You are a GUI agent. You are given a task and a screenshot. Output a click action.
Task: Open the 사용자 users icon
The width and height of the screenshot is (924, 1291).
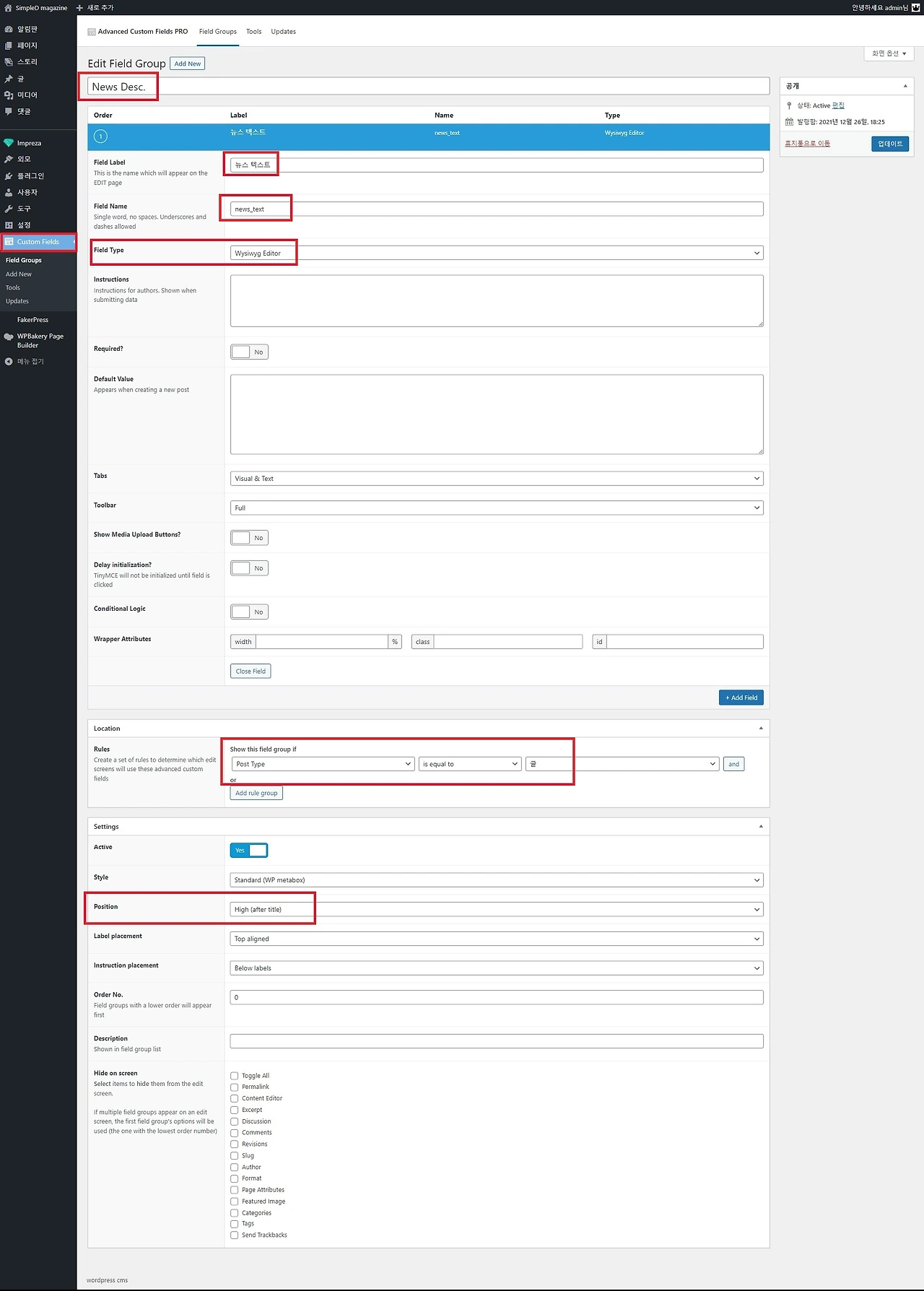pos(9,193)
